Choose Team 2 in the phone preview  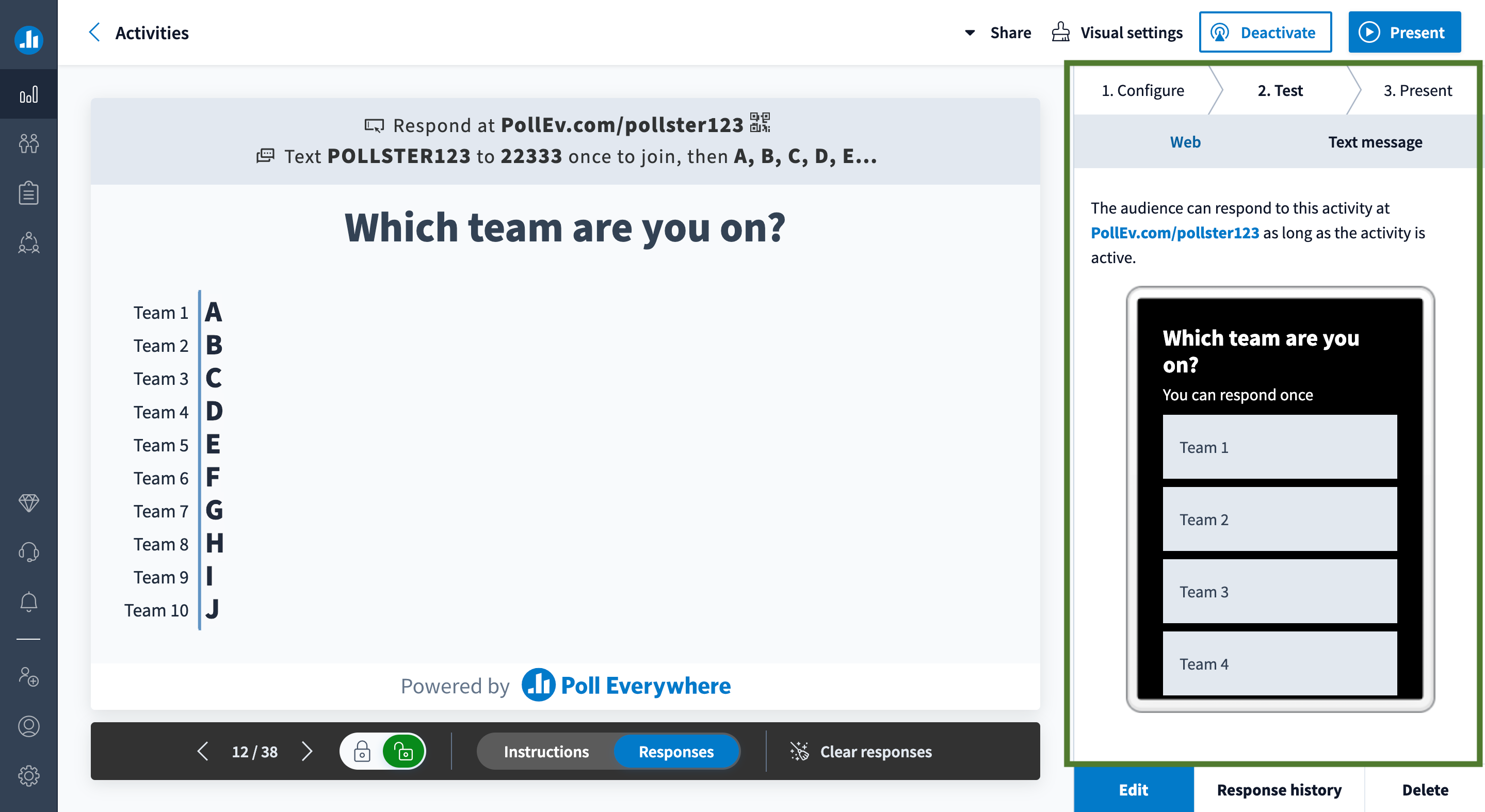point(1280,519)
